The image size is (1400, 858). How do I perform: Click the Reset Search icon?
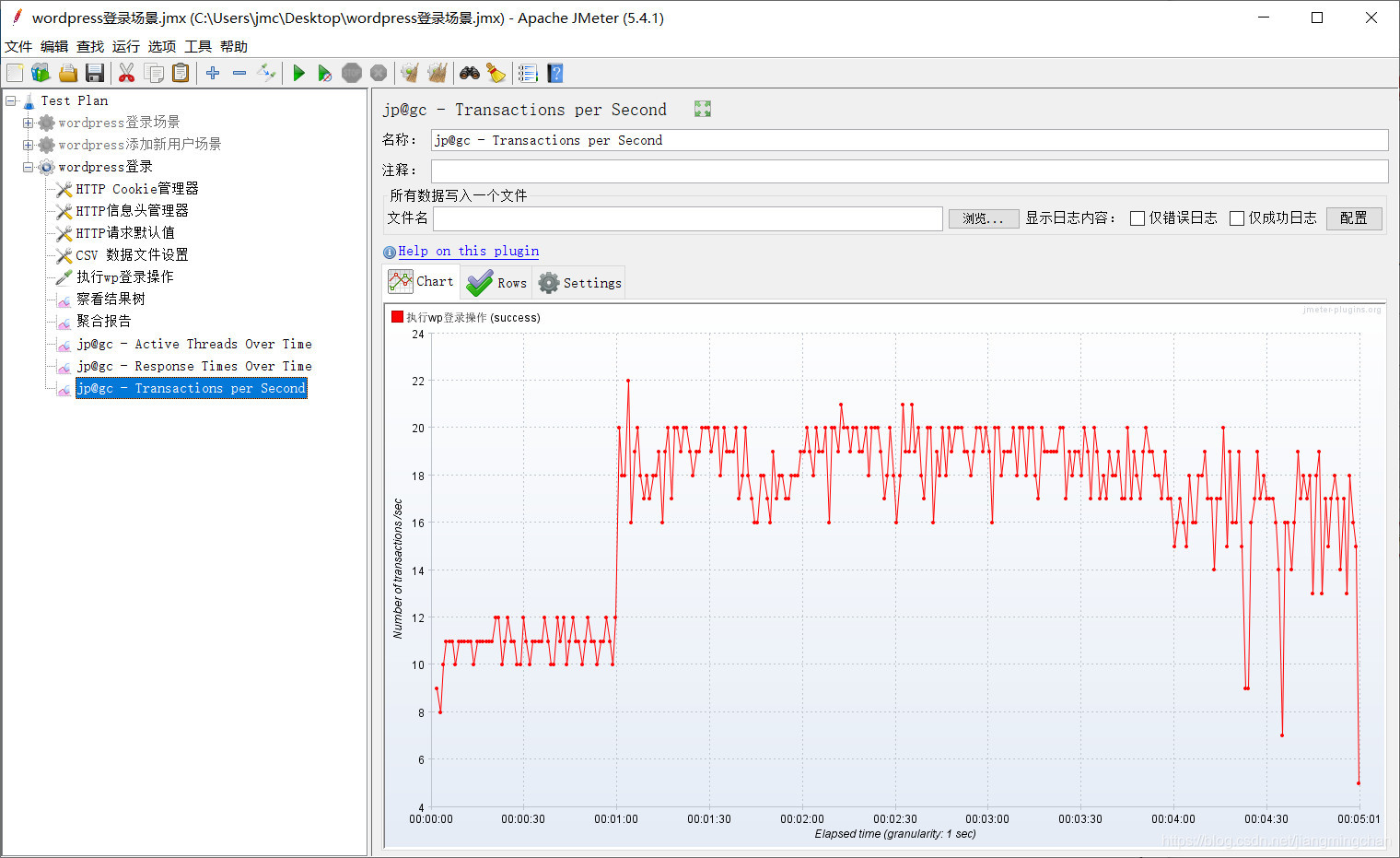(x=496, y=73)
